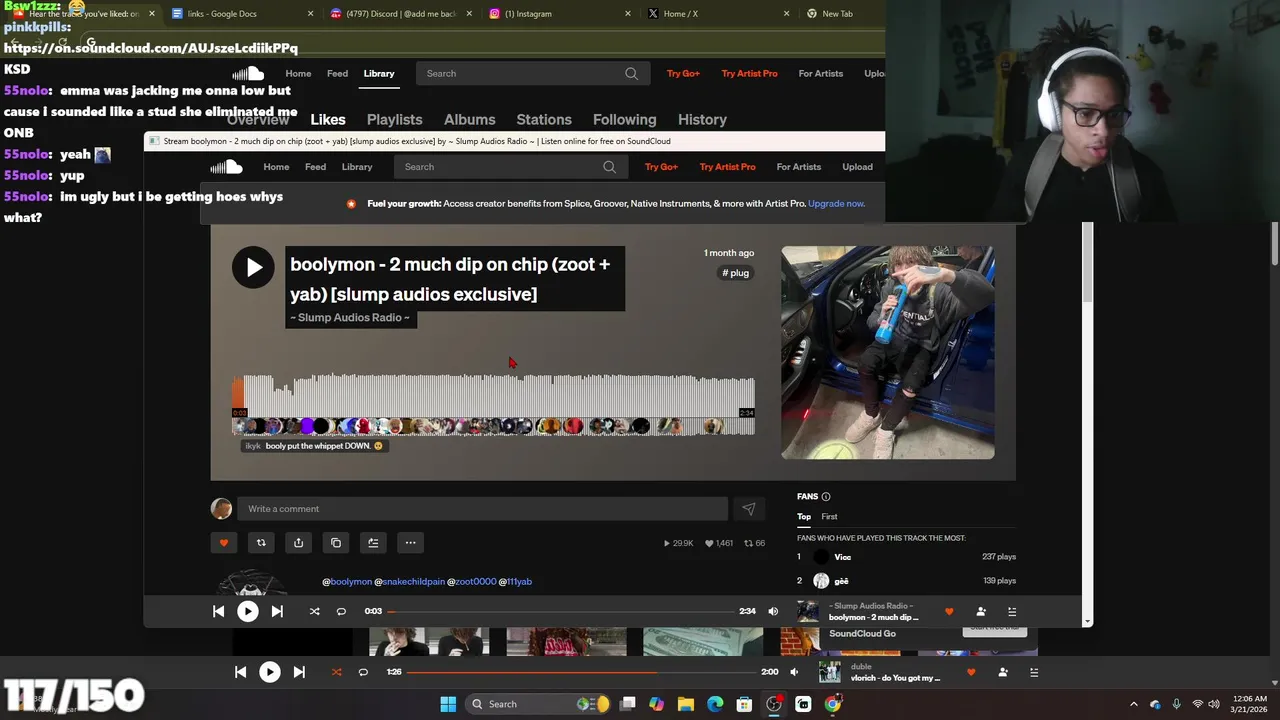
Task: Select the Albums tab in the back Library page
Action: [x=470, y=120]
